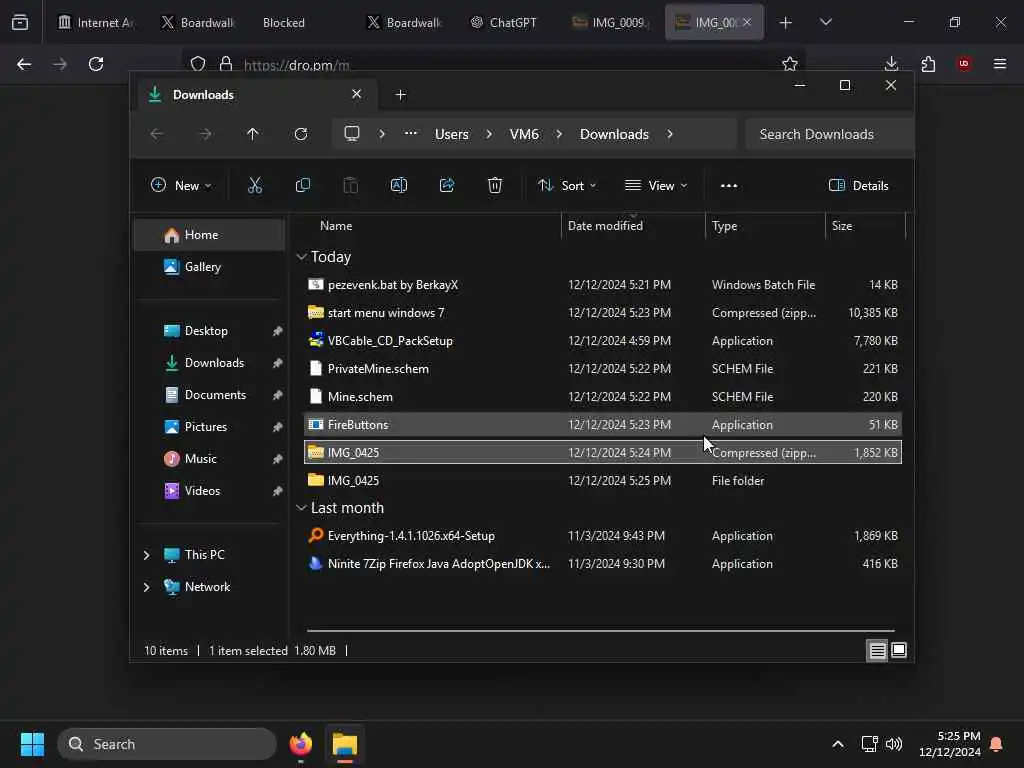Switch to the Internet Archive browser tab
1024x768 pixels.
(95, 22)
